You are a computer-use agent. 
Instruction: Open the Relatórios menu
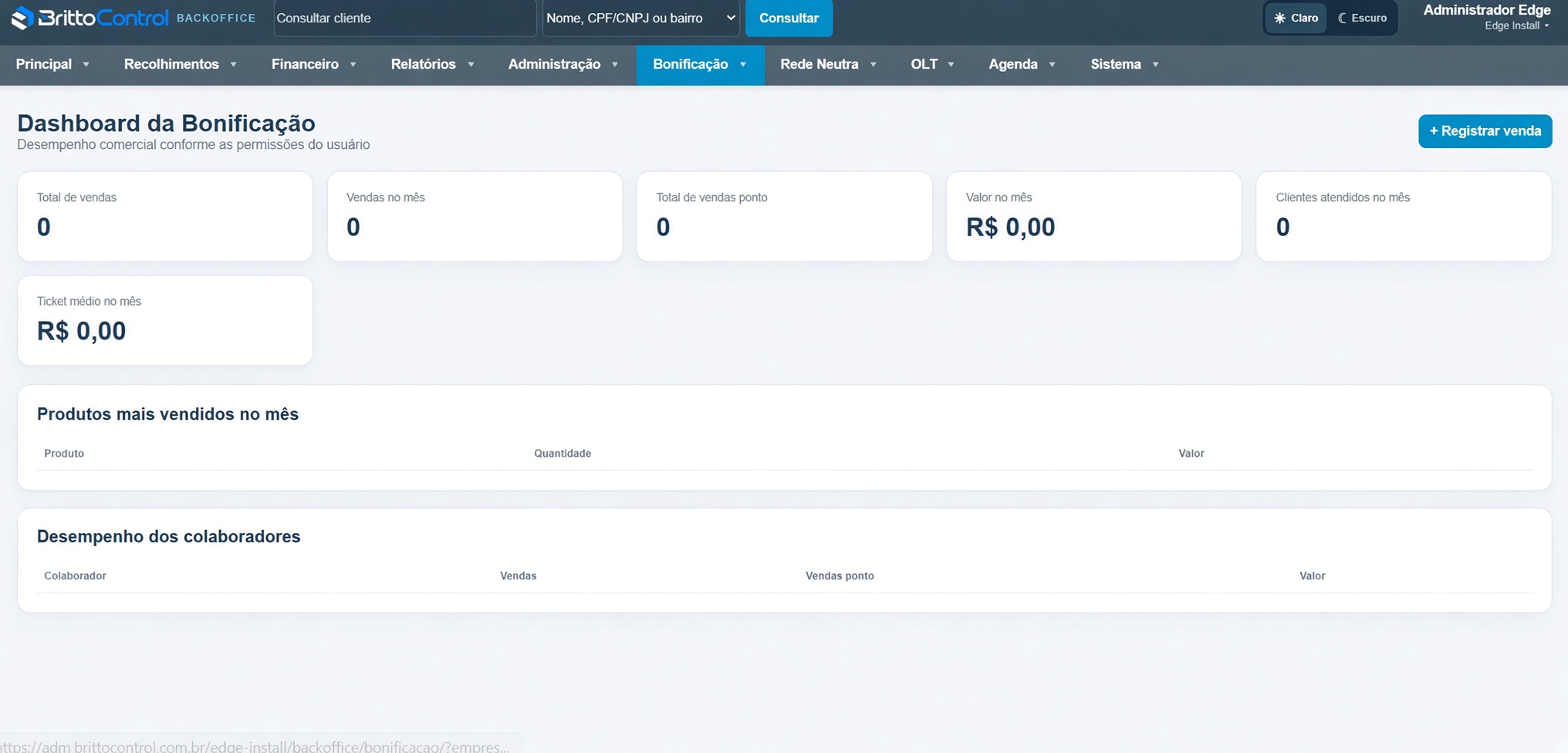click(x=432, y=64)
